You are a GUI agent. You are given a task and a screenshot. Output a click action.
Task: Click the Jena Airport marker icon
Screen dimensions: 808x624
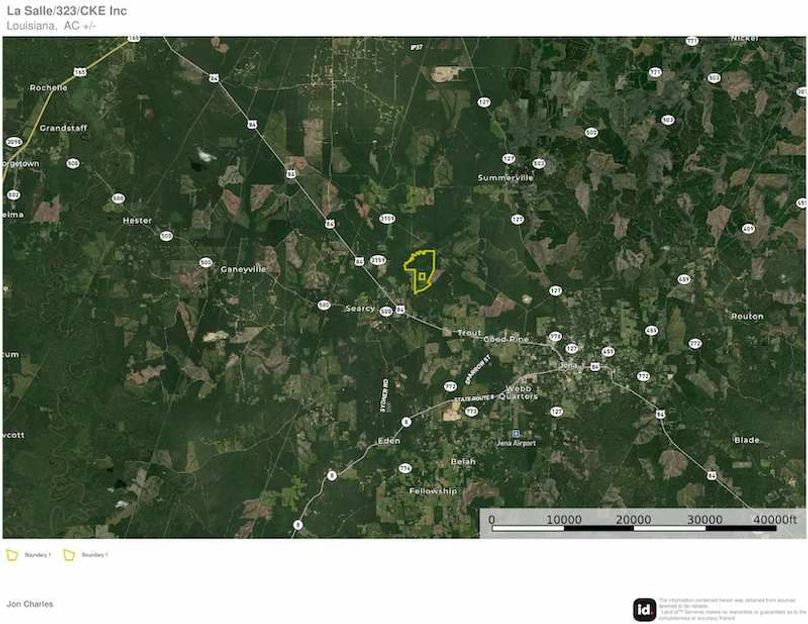coord(516,434)
